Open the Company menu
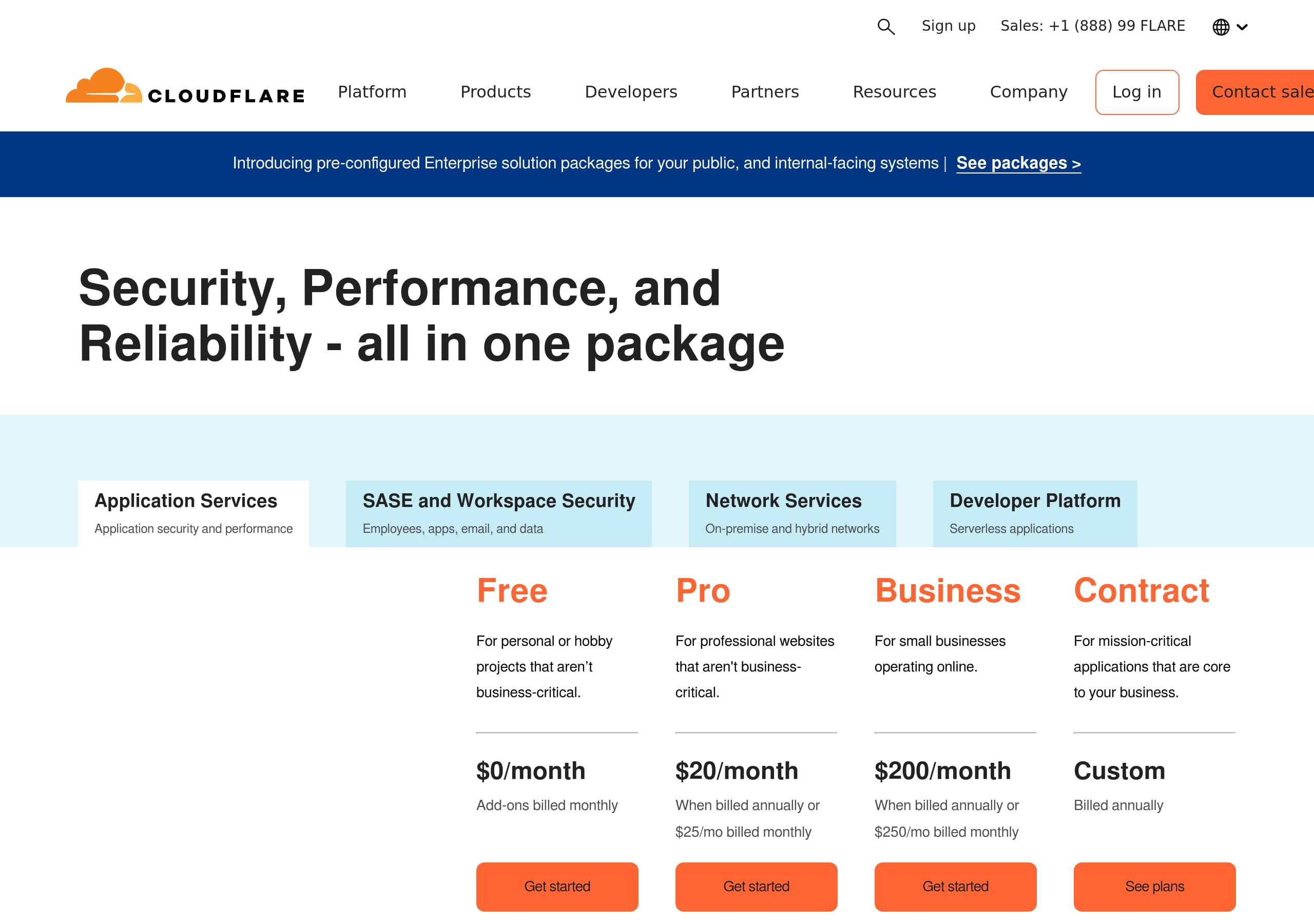Screen dimensions: 1314x924 coord(1029,91)
